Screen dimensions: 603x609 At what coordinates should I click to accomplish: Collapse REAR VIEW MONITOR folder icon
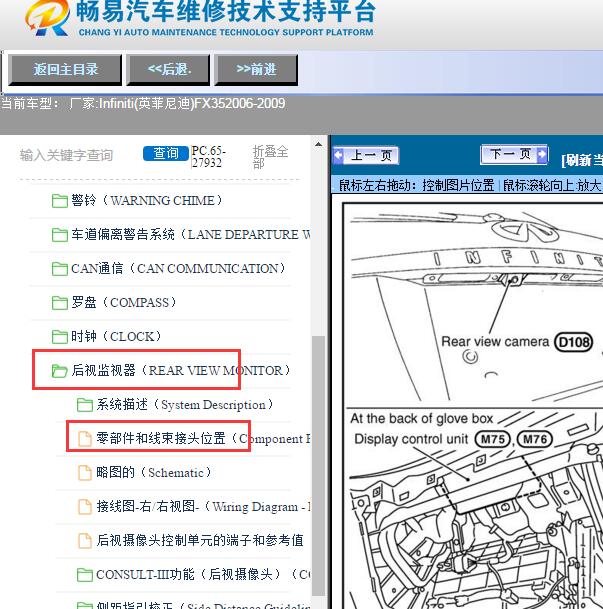pyautogui.click(x=60, y=371)
